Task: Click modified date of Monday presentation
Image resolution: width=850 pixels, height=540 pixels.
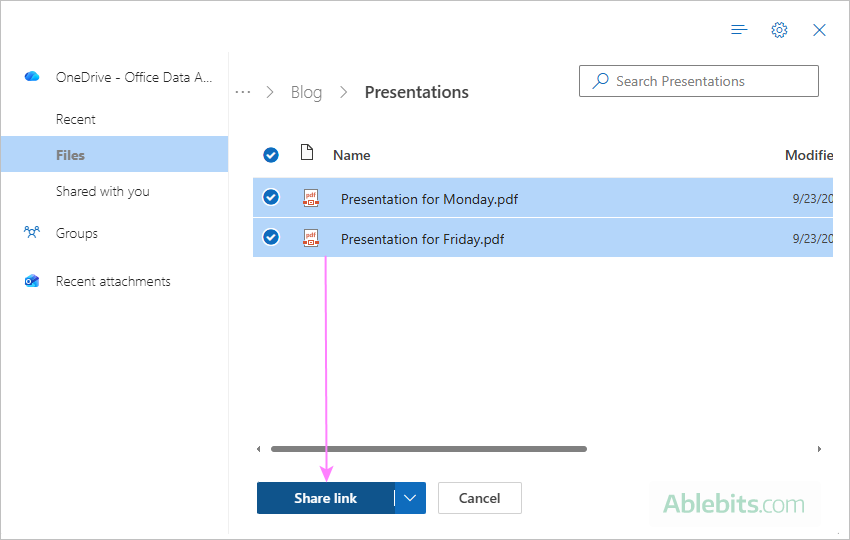Action: [813, 198]
